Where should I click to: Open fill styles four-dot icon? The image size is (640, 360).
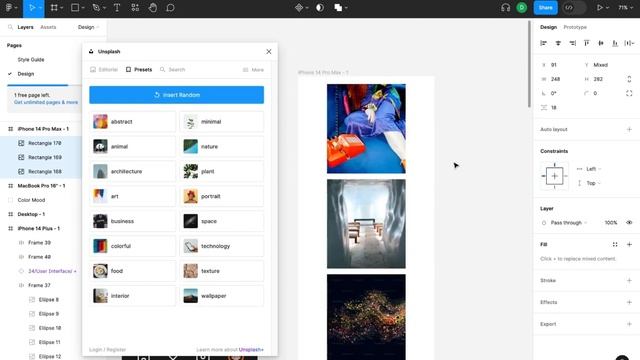[x=615, y=244]
